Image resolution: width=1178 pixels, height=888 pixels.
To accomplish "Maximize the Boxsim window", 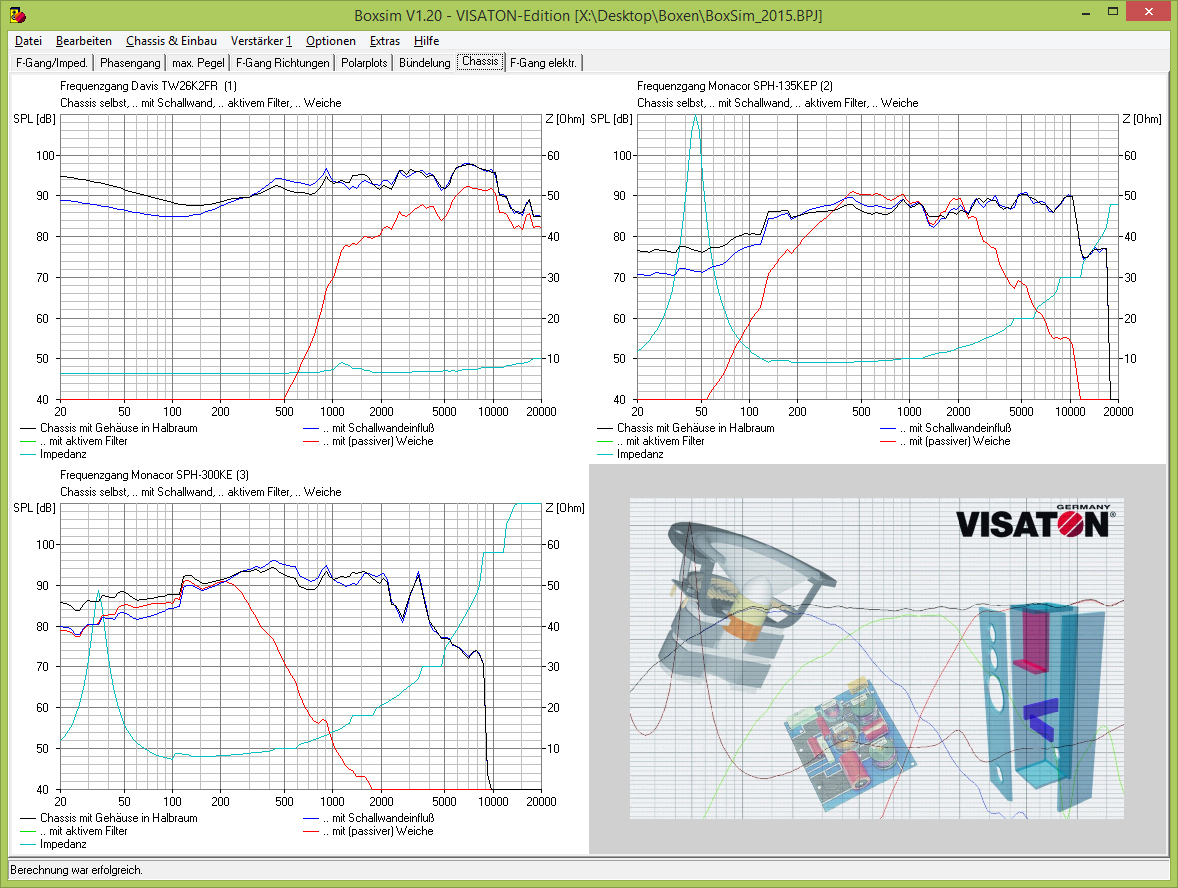I will pyautogui.click(x=1113, y=12).
